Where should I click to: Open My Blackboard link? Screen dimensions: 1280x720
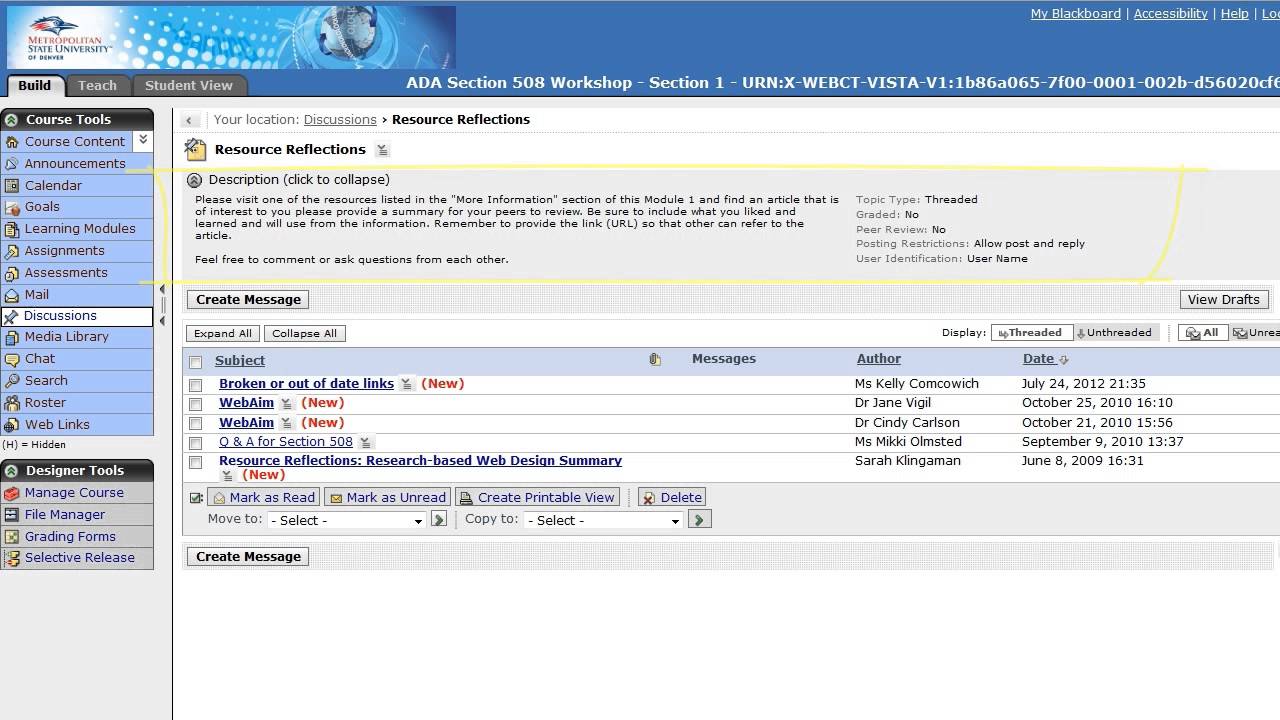click(x=1076, y=13)
